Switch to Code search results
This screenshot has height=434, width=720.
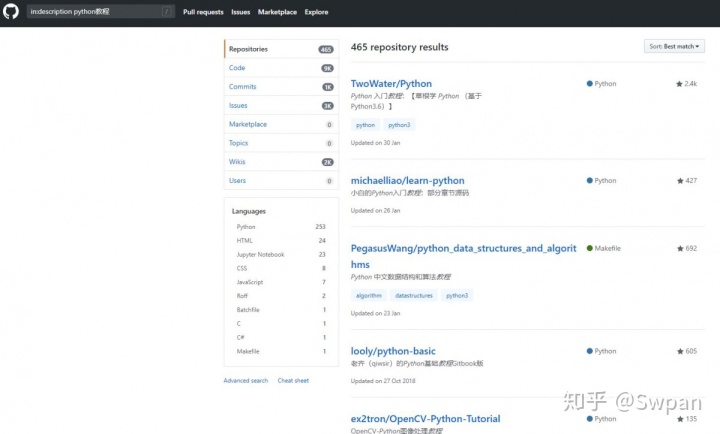click(x=281, y=68)
